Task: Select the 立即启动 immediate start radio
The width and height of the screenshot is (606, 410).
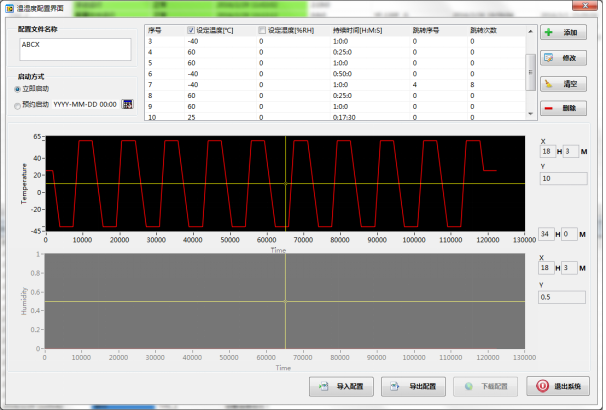Action: 18,88
